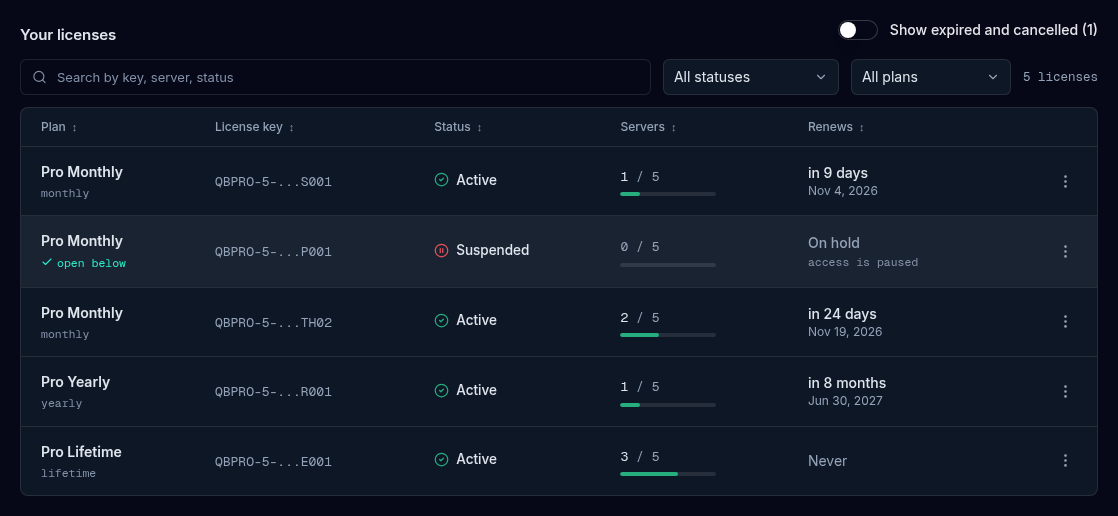Screen dimensions: 1118x516
Task: Click the Status column header
Action: [458, 127]
